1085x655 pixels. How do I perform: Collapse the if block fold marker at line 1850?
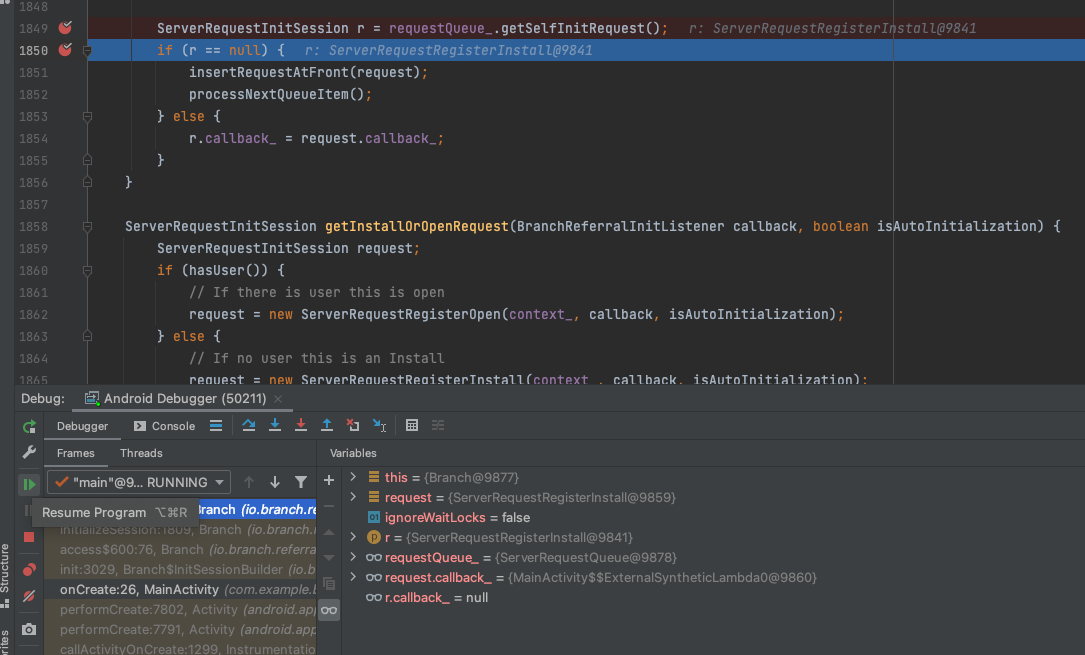tap(87, 50)
